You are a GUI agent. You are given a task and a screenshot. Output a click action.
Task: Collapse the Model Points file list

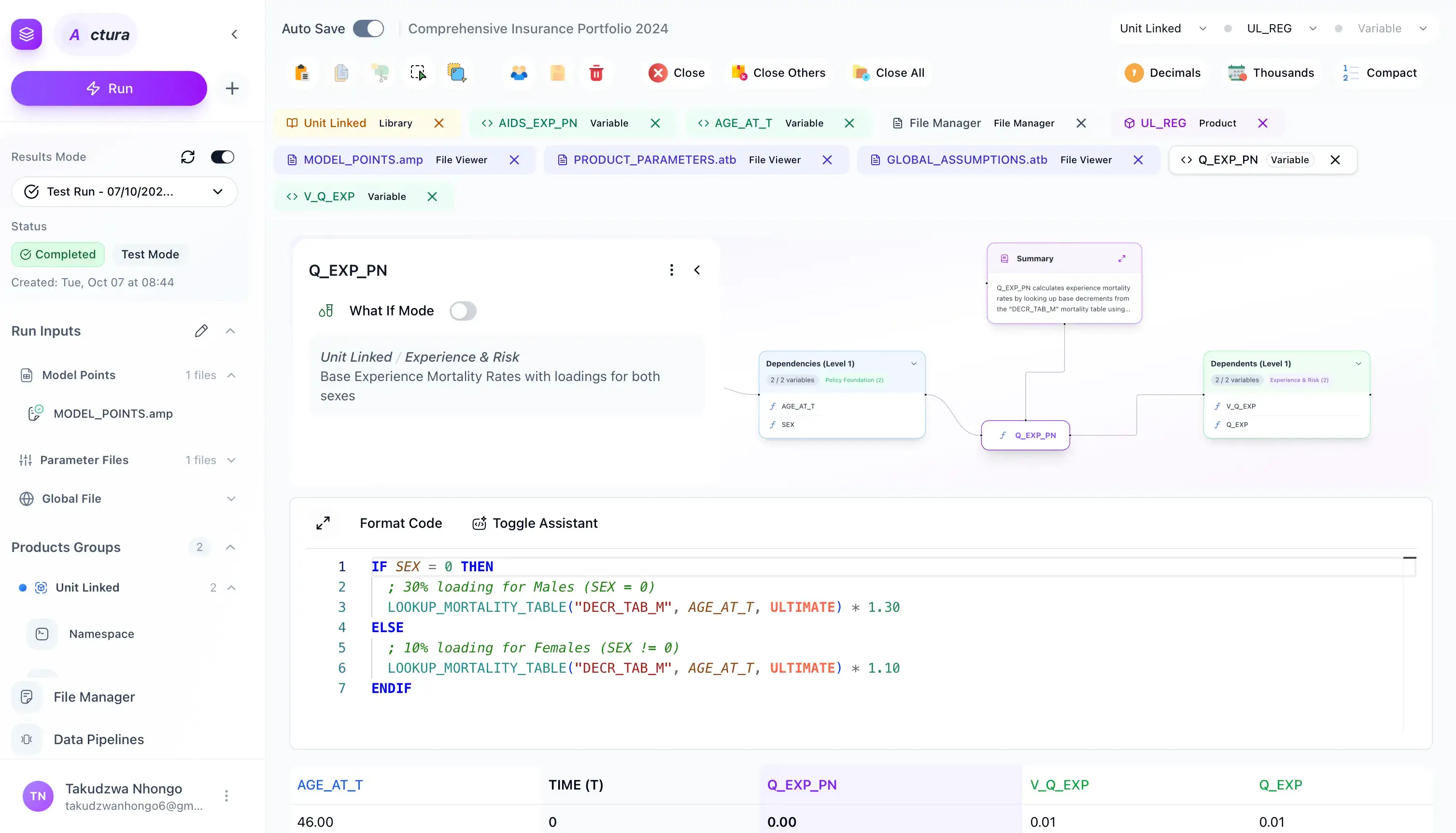tap(231, 375)
